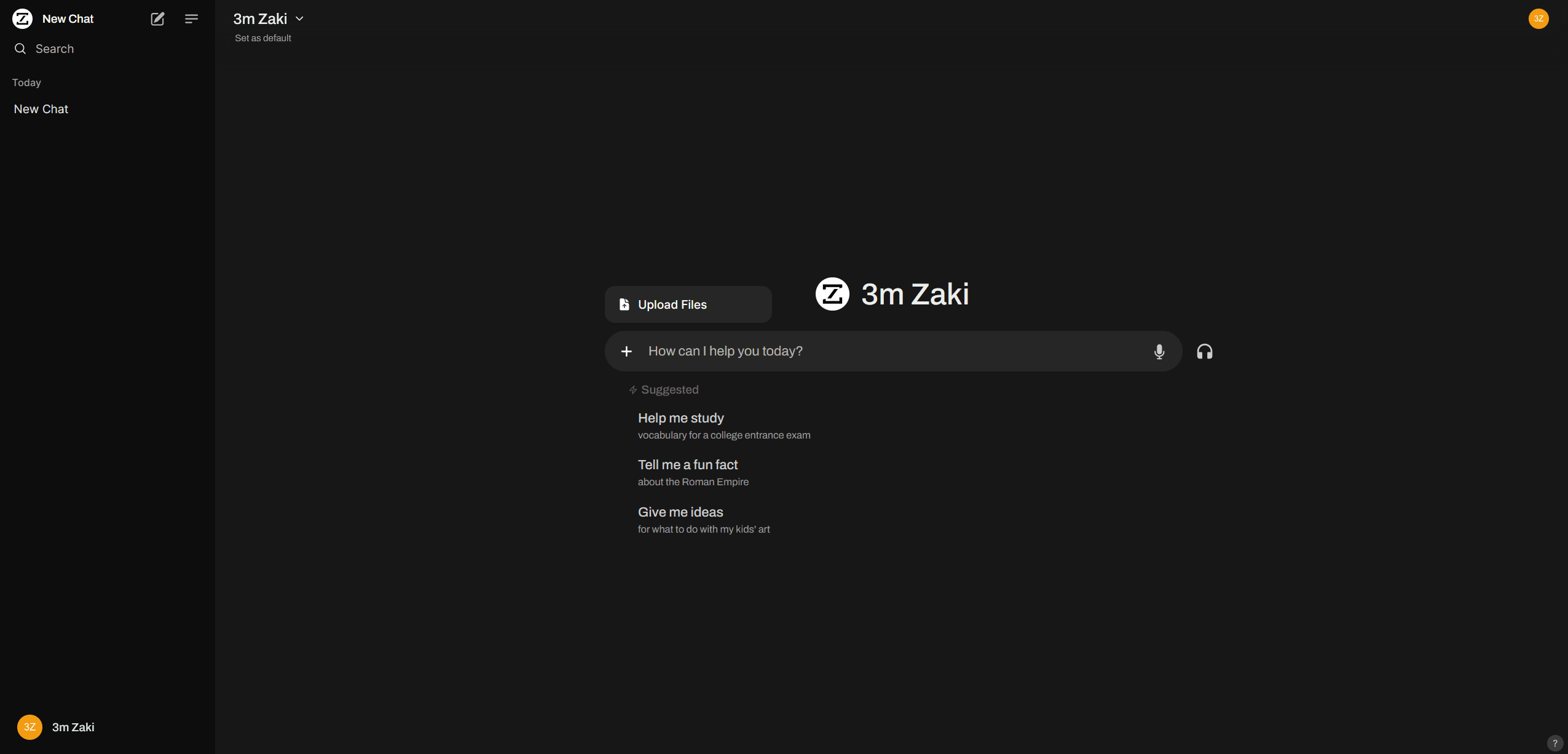This screenshot has height=754, width=1568.
Task: Click the Search text in the sidebar
Action: pyautogui.click(x=55, y=49)
